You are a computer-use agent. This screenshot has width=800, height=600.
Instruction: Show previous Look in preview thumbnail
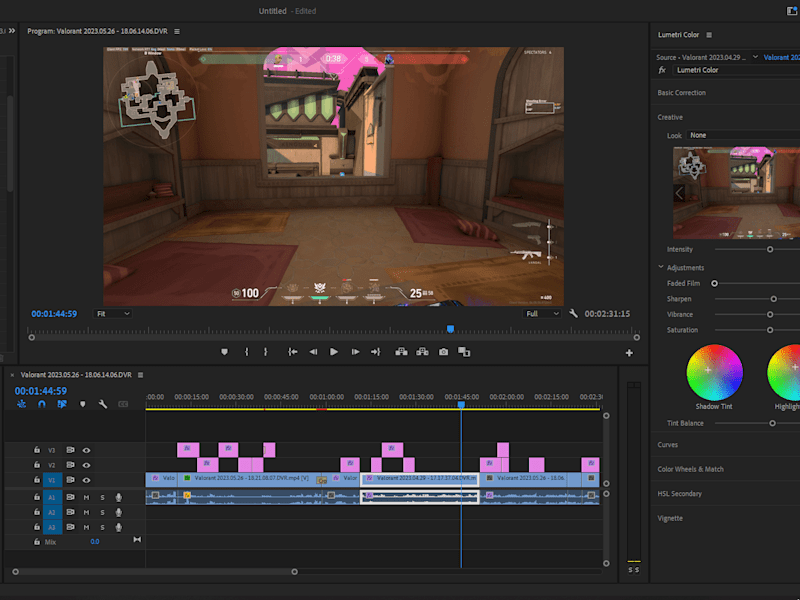pos(679,193)
